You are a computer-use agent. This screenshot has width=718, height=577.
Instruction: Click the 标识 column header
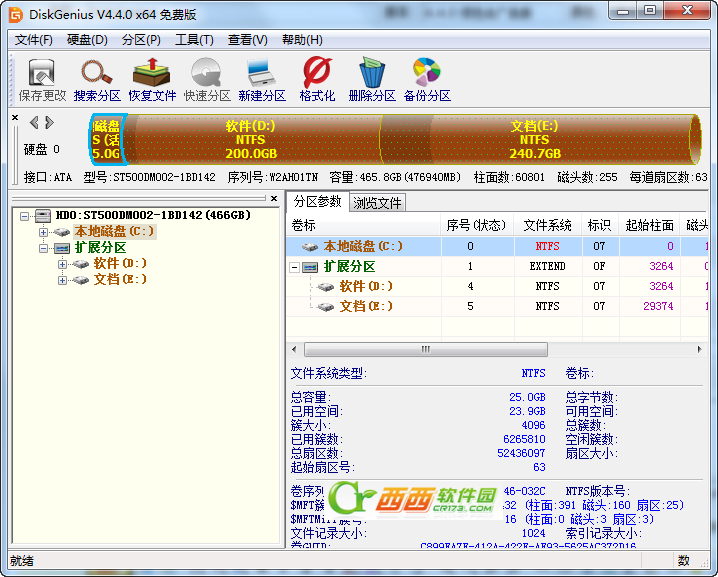[599, 225]
